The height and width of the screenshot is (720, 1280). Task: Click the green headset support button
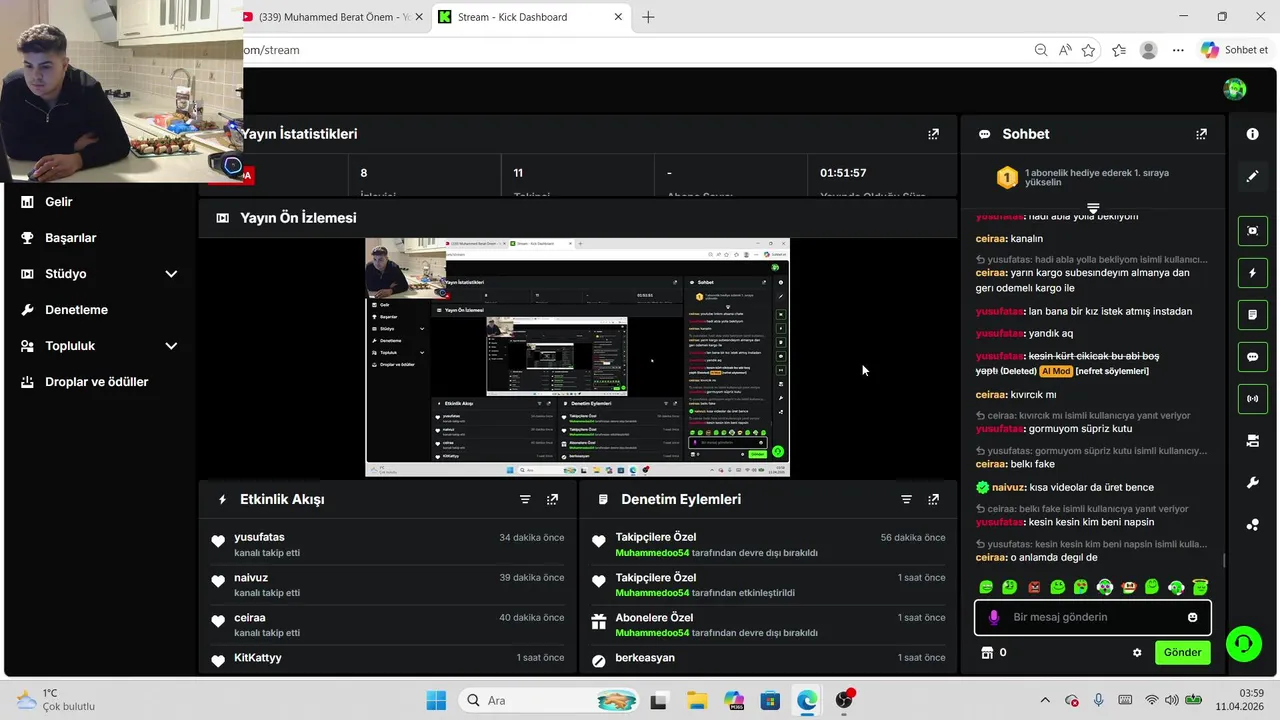(1243, 643)
